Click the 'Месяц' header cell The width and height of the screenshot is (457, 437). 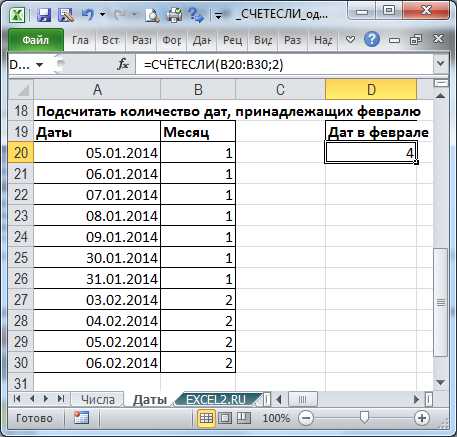click(x=198, y=132)
